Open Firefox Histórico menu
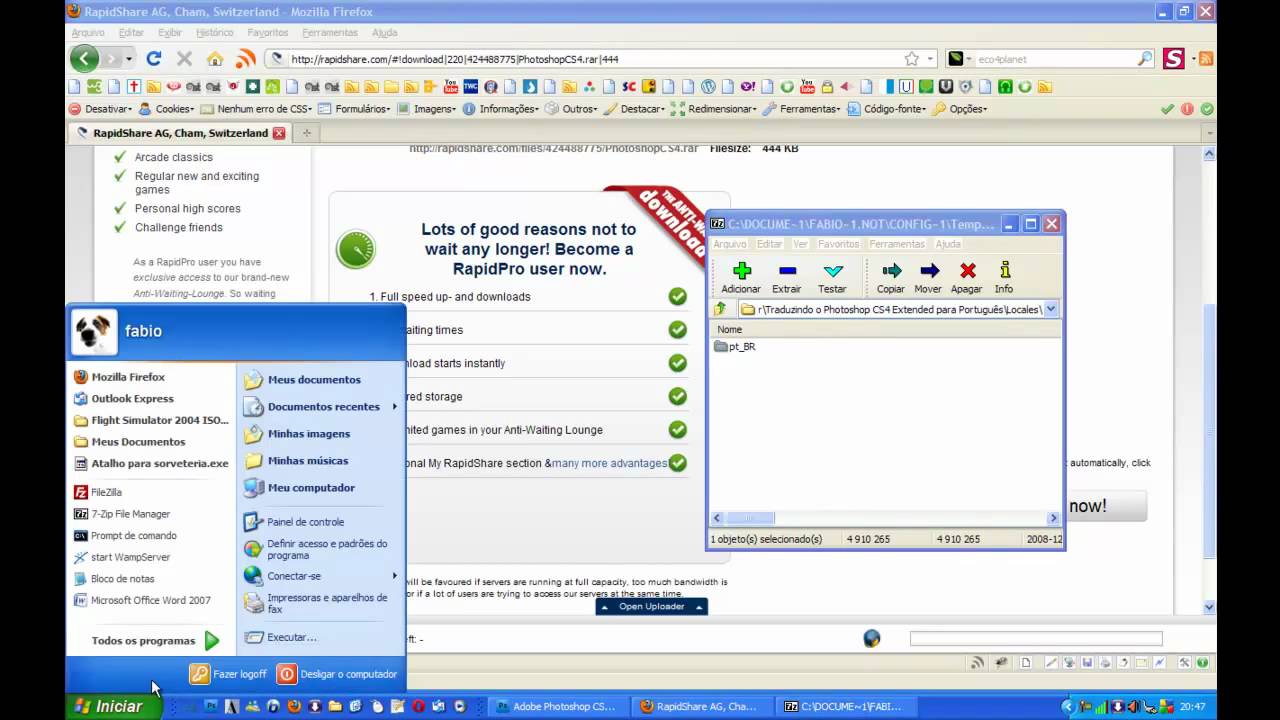This screenshot has width=1280, height=720. (x=215, y=33)
